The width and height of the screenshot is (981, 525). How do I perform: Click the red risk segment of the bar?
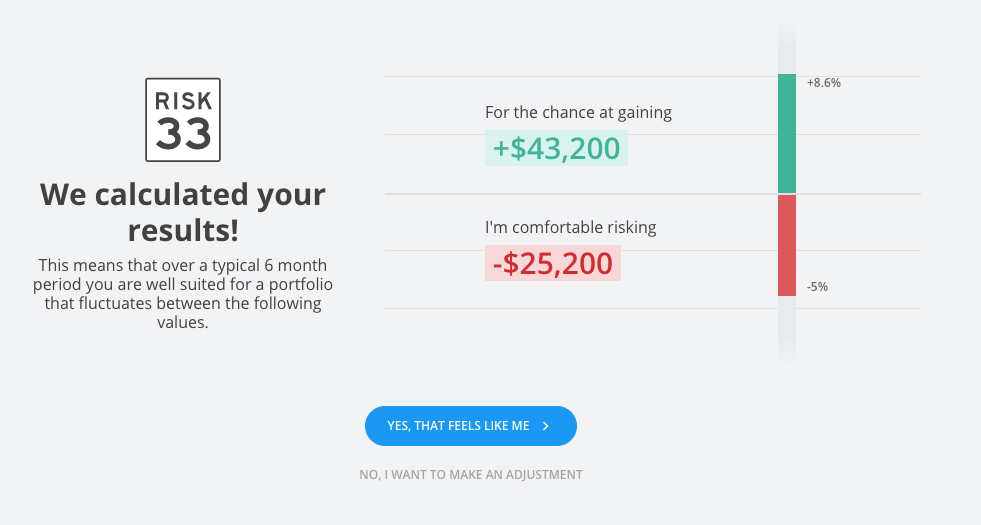[x=787, y=245]
